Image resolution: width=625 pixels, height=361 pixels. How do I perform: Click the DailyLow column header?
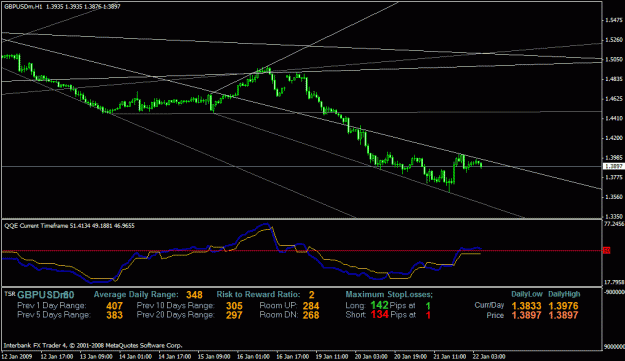[x=527, y=294]
